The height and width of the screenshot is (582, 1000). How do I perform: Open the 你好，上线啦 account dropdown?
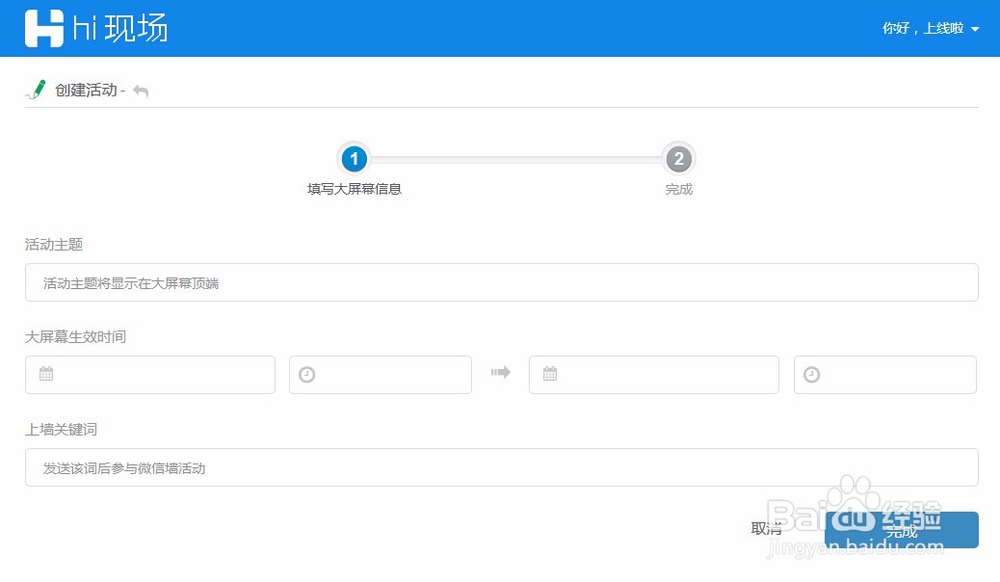[920, 28]
